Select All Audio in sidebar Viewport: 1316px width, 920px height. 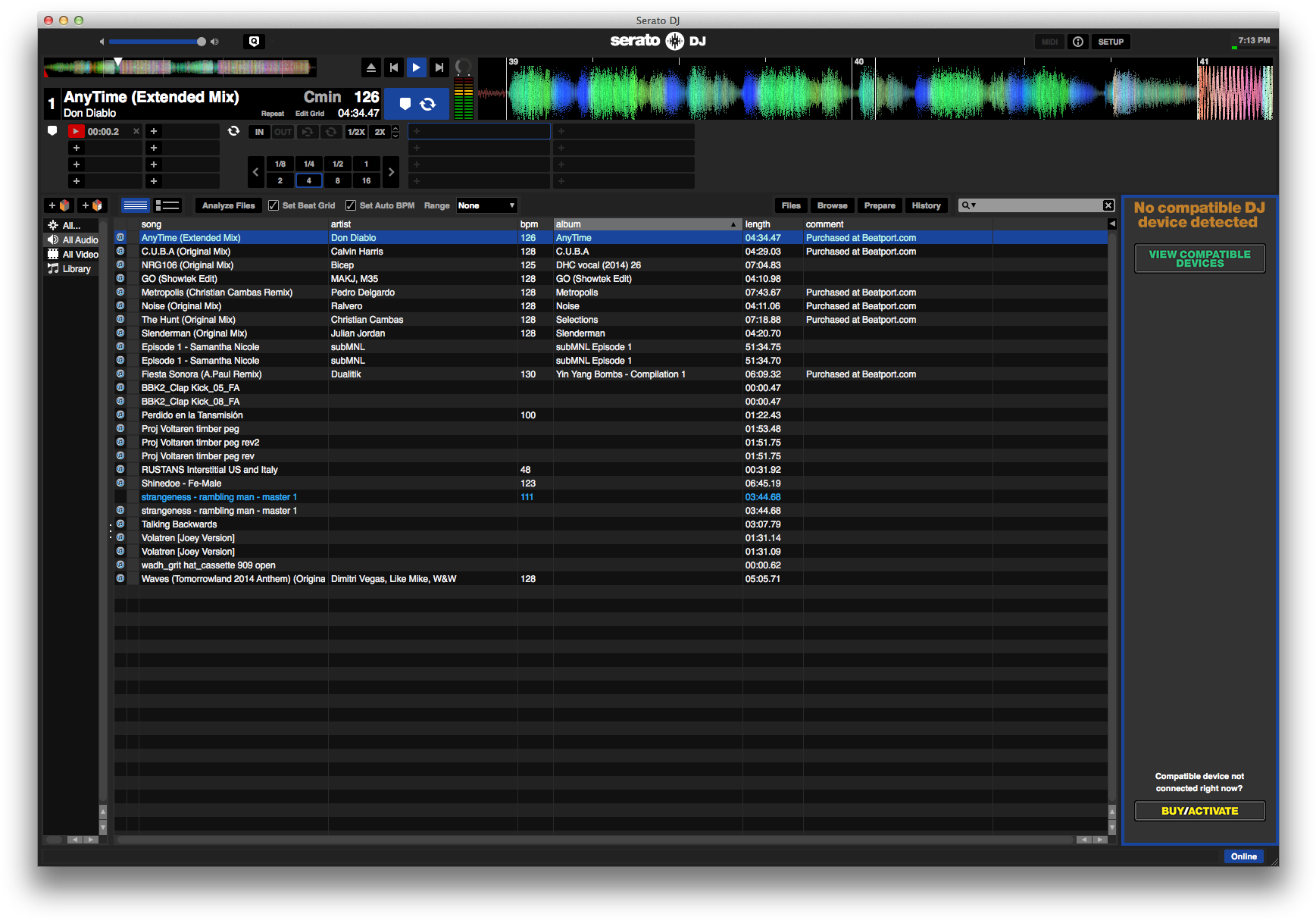[73, 240]
